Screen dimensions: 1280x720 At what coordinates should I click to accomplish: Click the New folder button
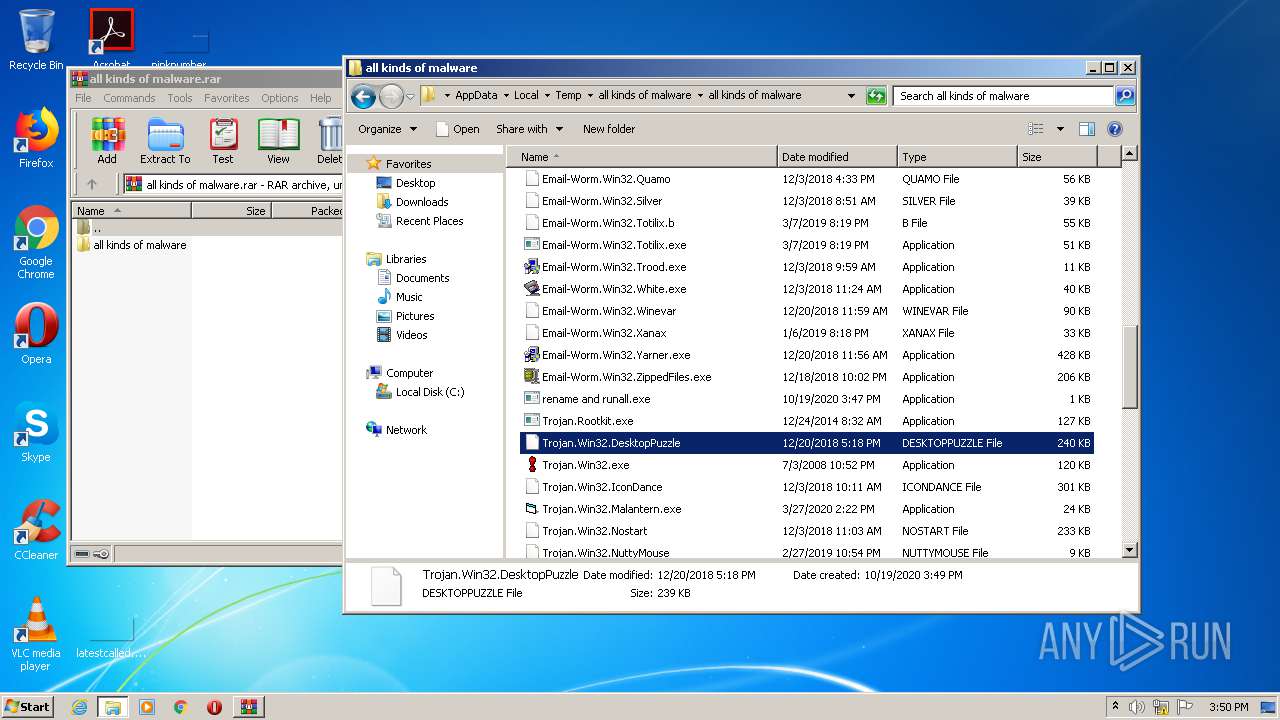point(609,129)
